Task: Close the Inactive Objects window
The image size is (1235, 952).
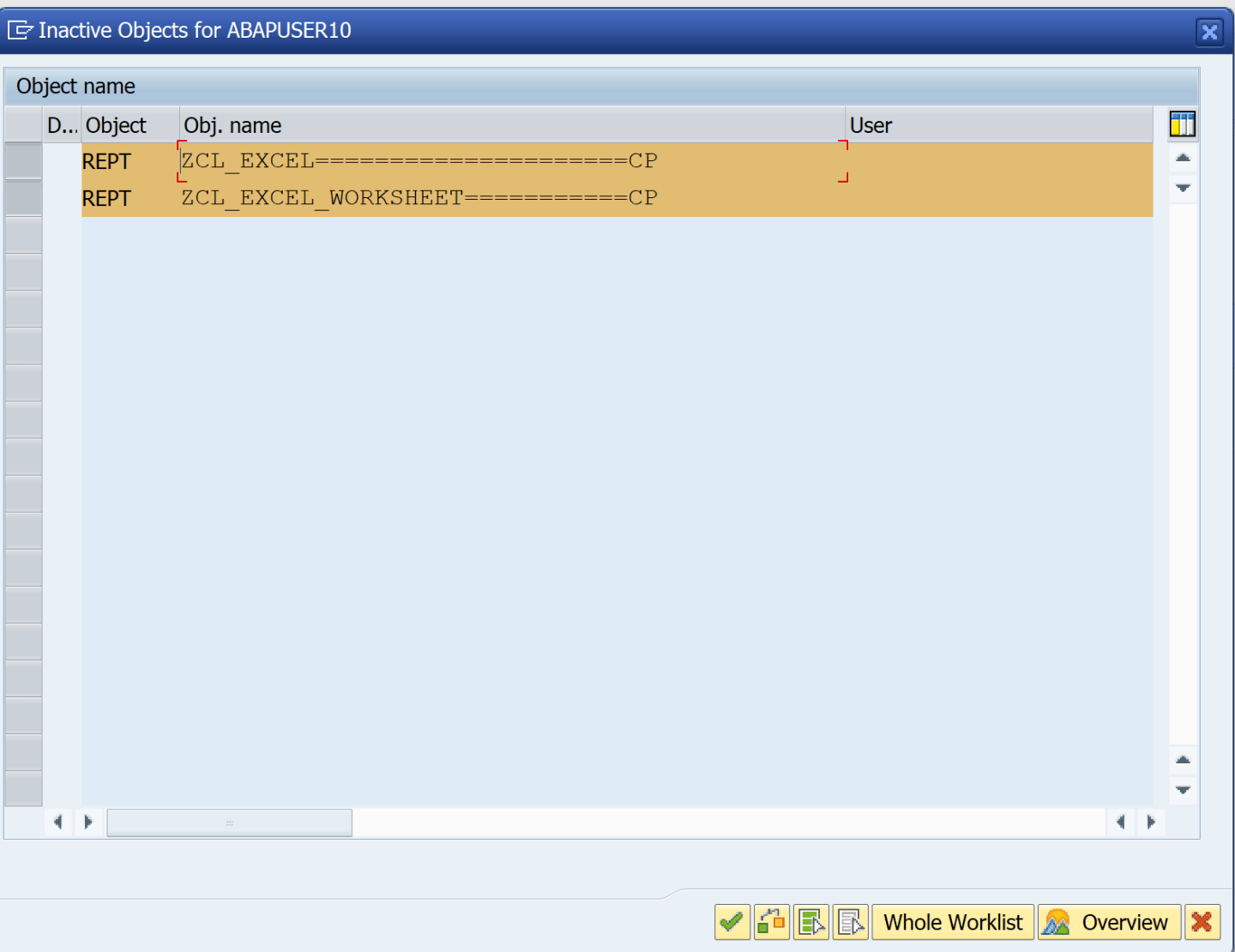Action: click(1209, 32)
